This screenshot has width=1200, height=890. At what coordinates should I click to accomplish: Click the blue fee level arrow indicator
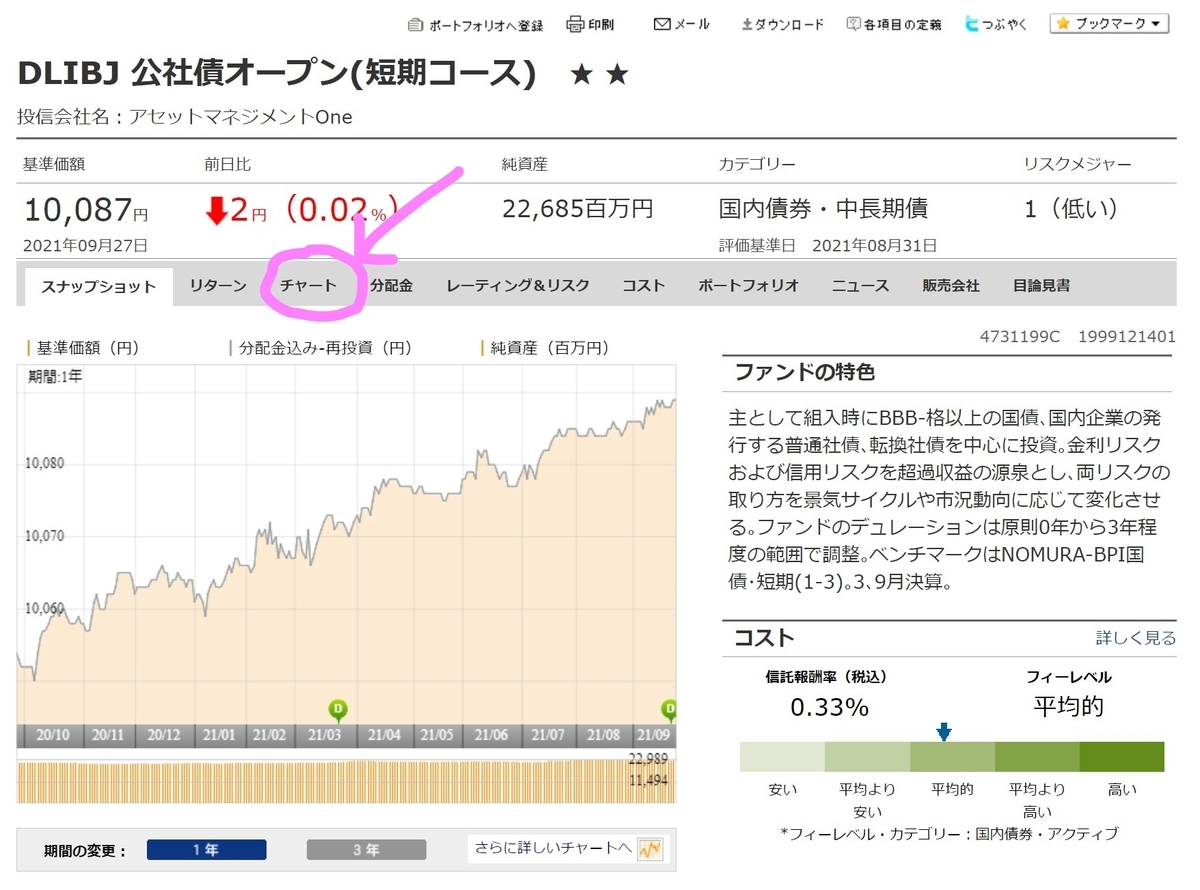(x=943, y=733)
